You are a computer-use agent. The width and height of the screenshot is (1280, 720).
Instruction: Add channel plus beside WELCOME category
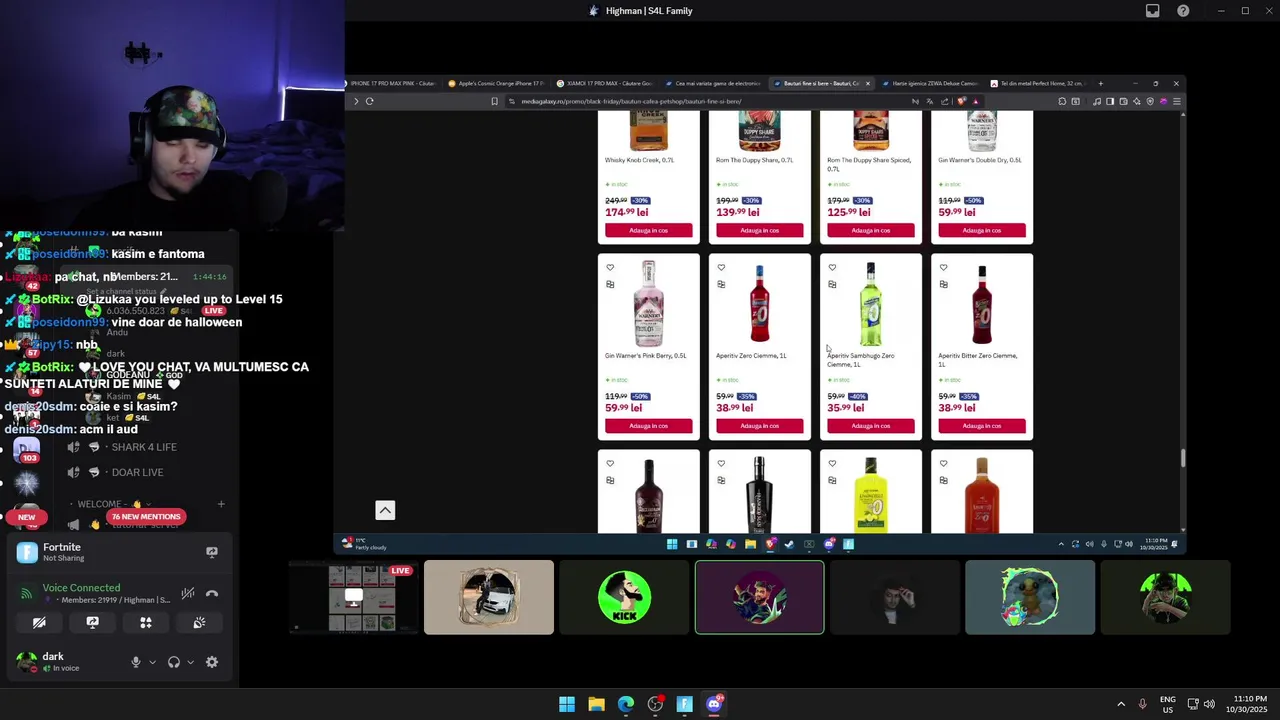coord(221,504)
